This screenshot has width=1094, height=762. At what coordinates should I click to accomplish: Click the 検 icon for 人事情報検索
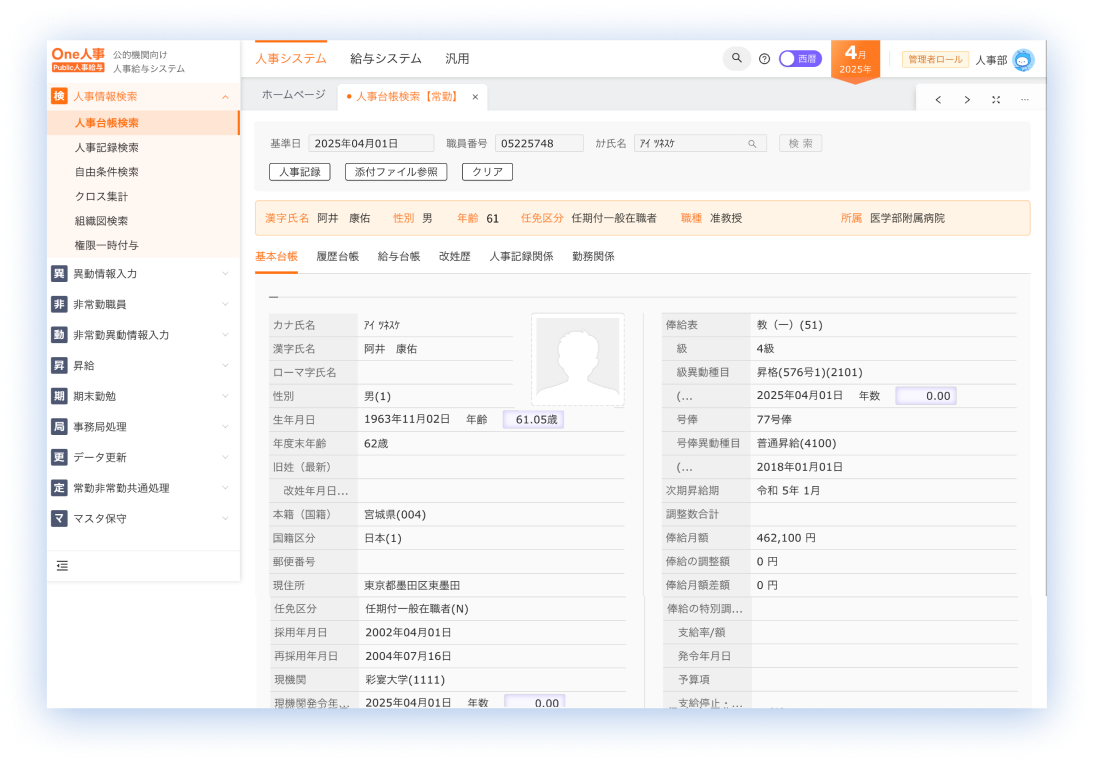coord(59,96)
